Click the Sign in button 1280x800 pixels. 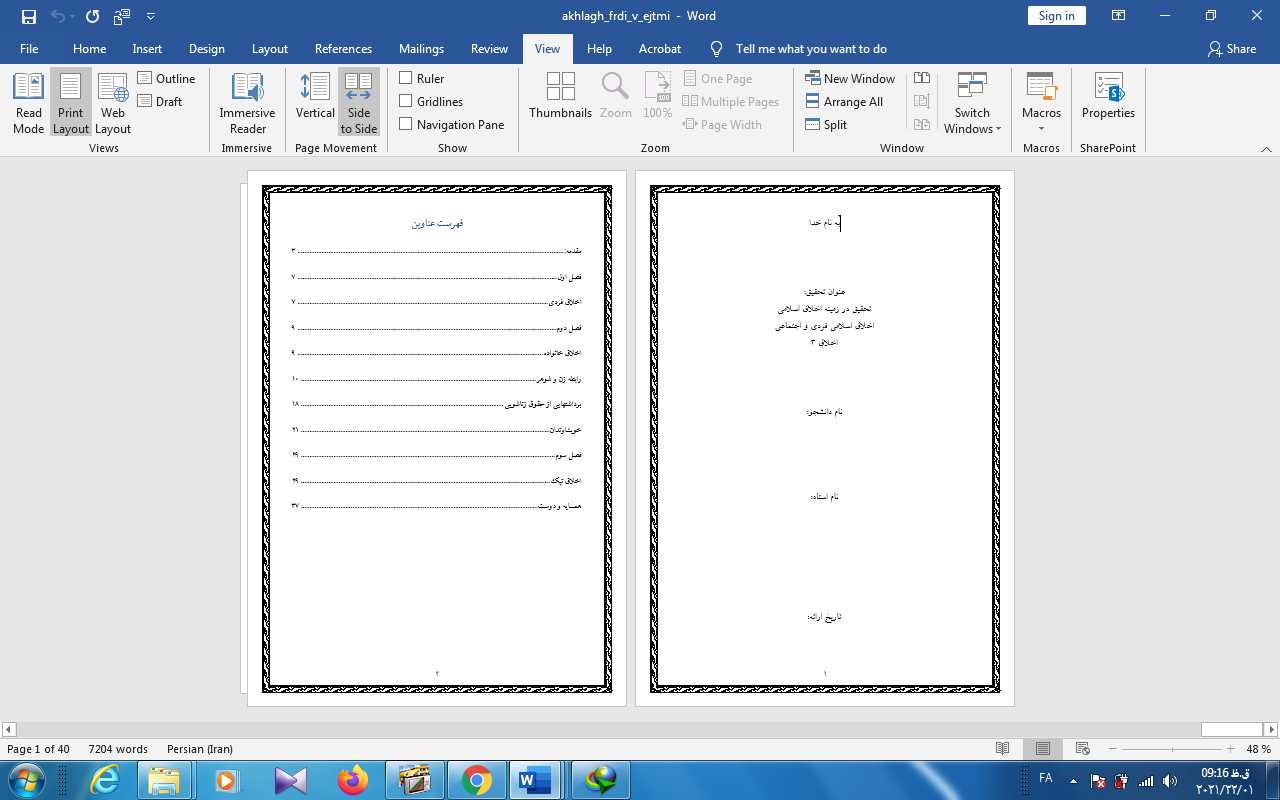coord(1056,15)
